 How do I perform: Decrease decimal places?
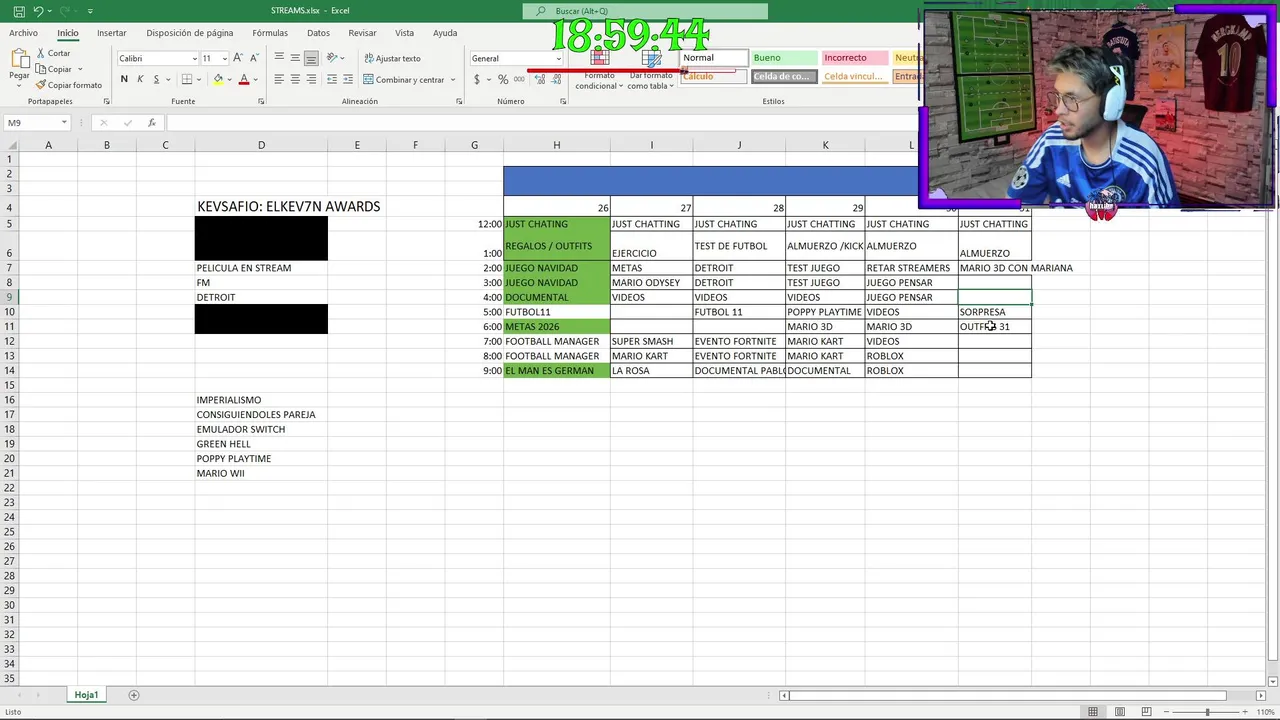(x=554, y=79)
